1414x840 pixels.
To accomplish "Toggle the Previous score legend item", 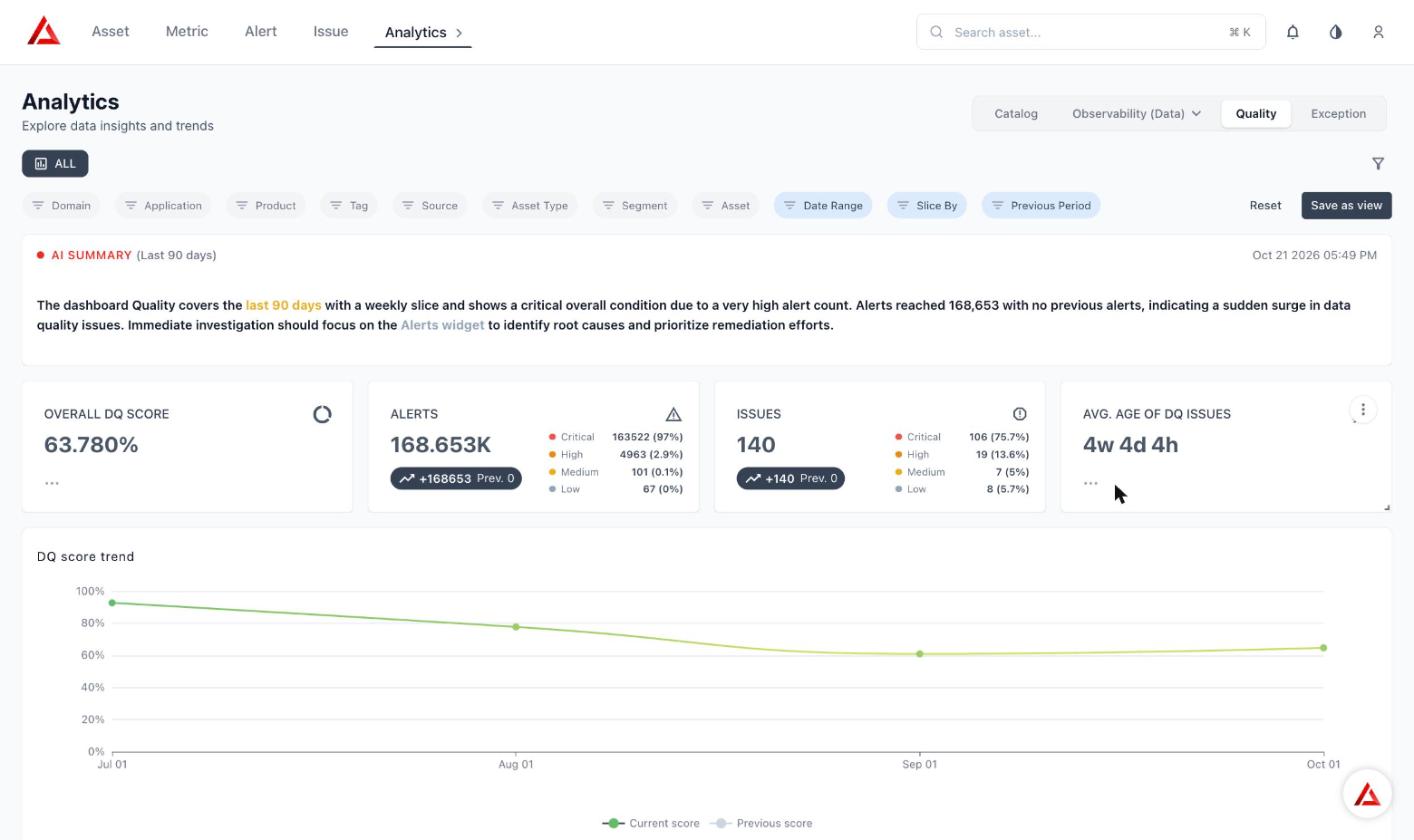I will coord(761,823).
